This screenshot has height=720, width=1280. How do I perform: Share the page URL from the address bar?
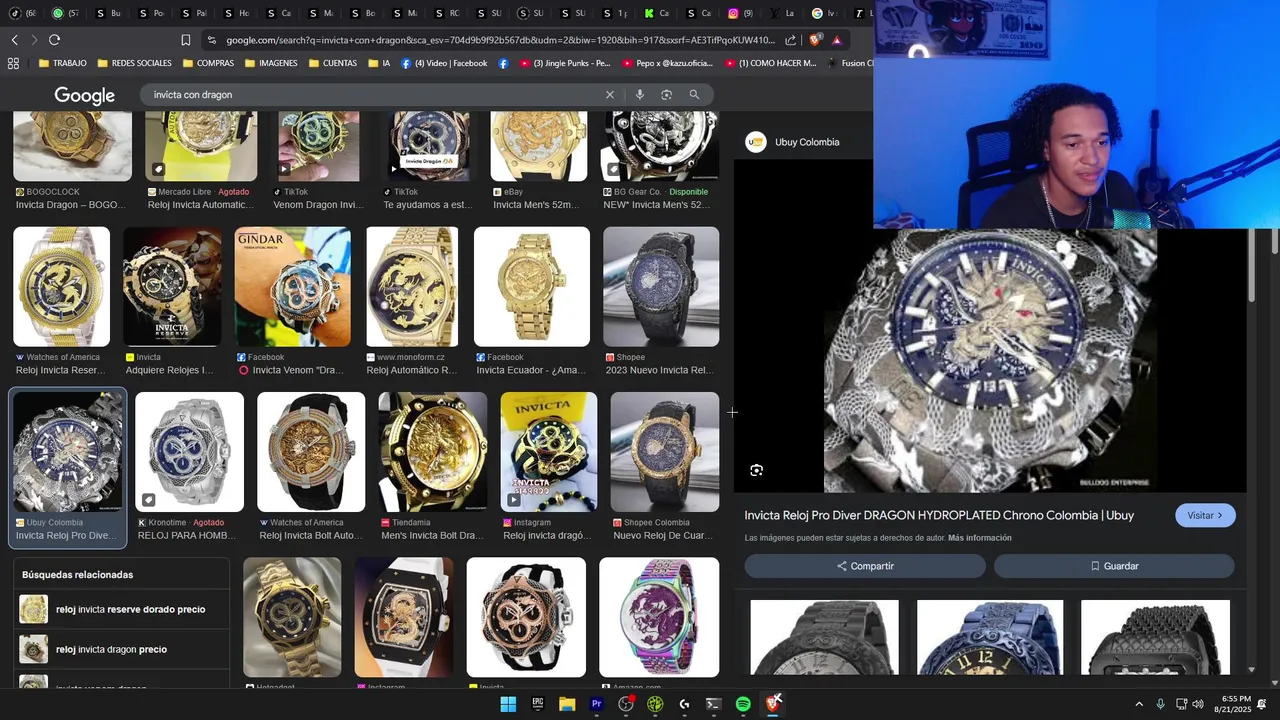(x=791, y=40)
